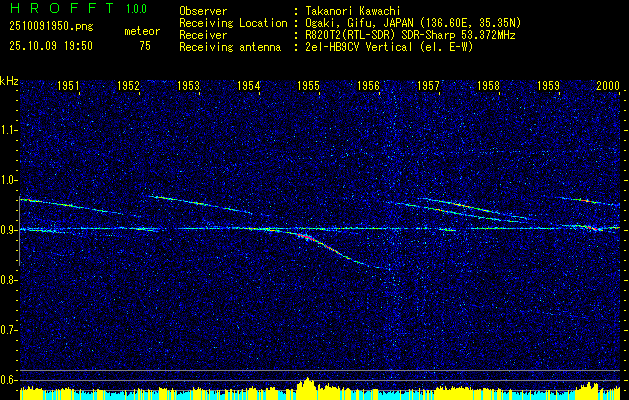The height and width of the screenshot is (400, 629).
Task: Click the 1.1 kHz axis label
Action: pyautogui.click(x=7, y=130)
